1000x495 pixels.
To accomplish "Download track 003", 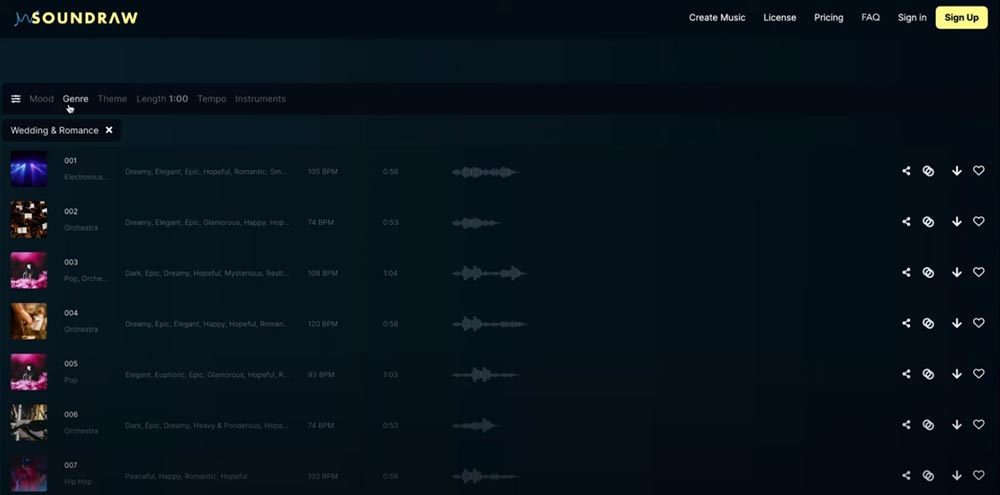I will click(x=957, y=272).
